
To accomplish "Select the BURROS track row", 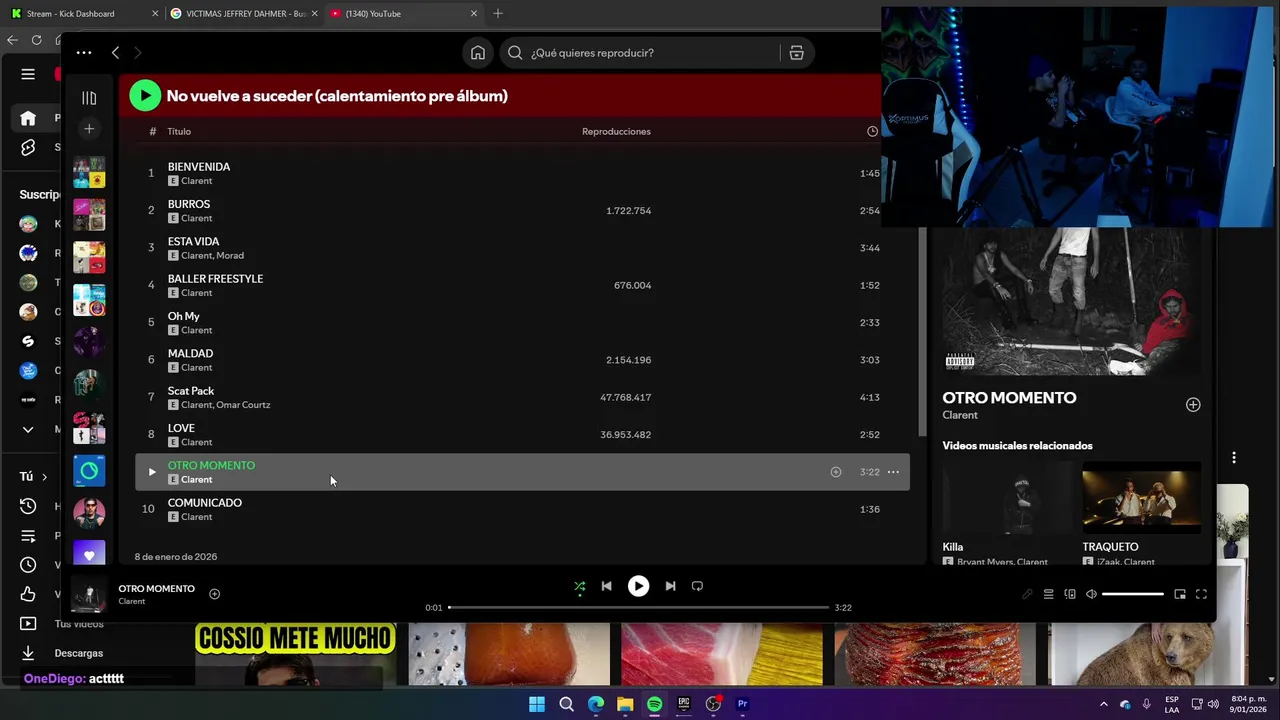I will click(522, 210).
